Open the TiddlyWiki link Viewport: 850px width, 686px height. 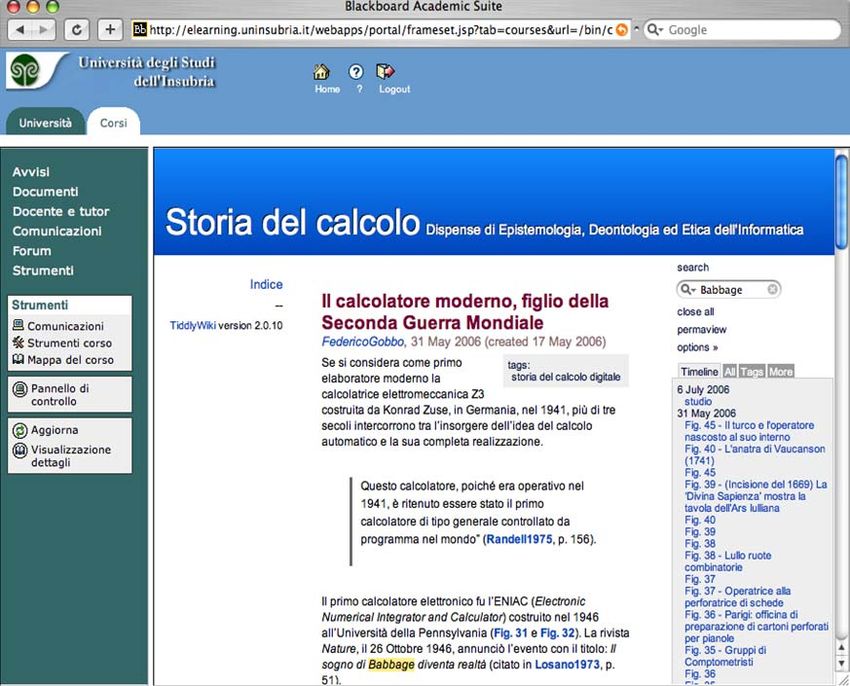(x=192, y=325)
